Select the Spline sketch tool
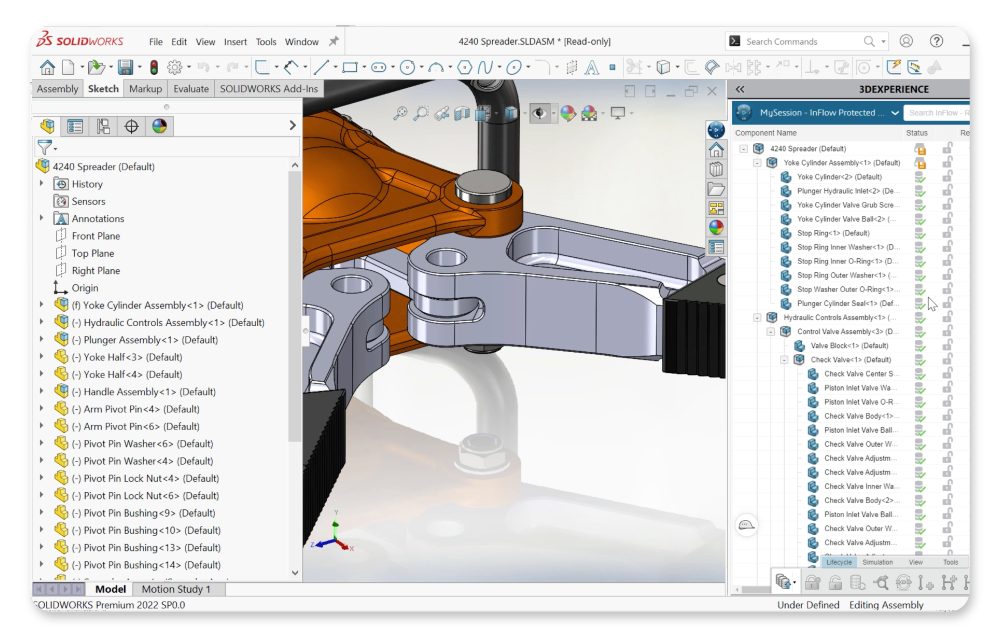 (x=485, y=67)
